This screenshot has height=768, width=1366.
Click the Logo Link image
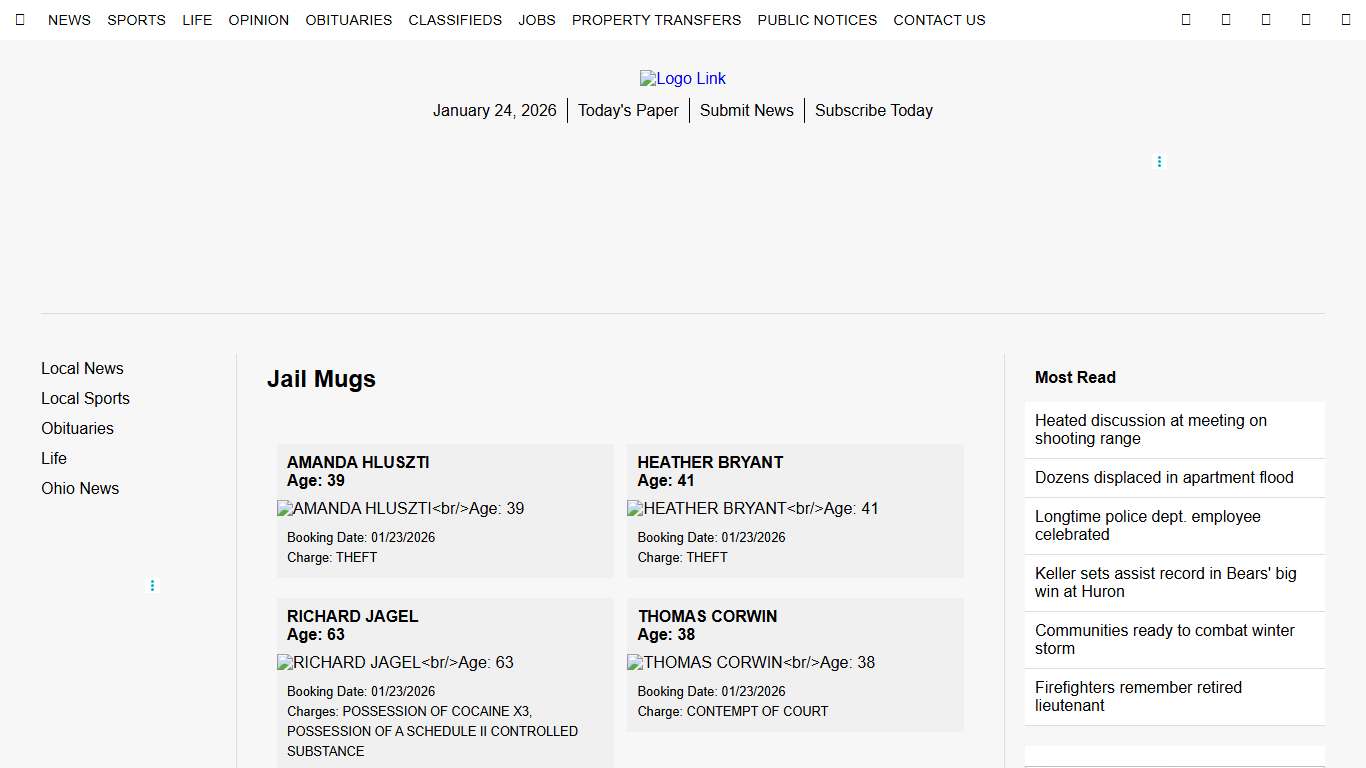click(x=683, y=78)
